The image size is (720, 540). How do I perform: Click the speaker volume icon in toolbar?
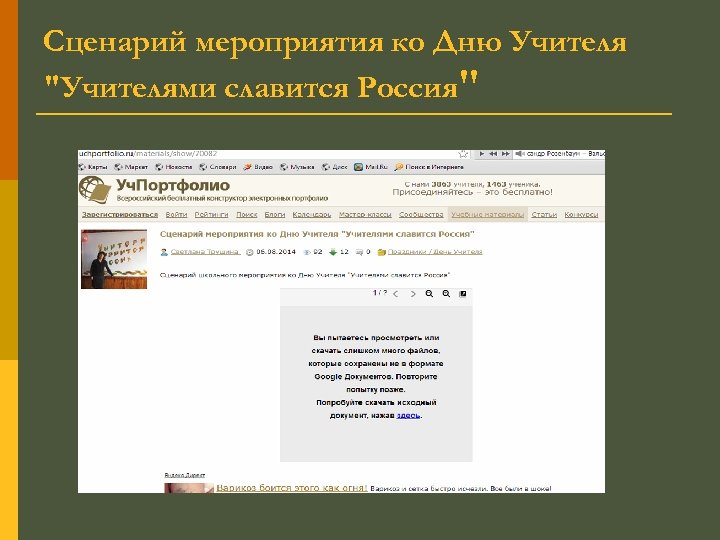click(519, 154)
